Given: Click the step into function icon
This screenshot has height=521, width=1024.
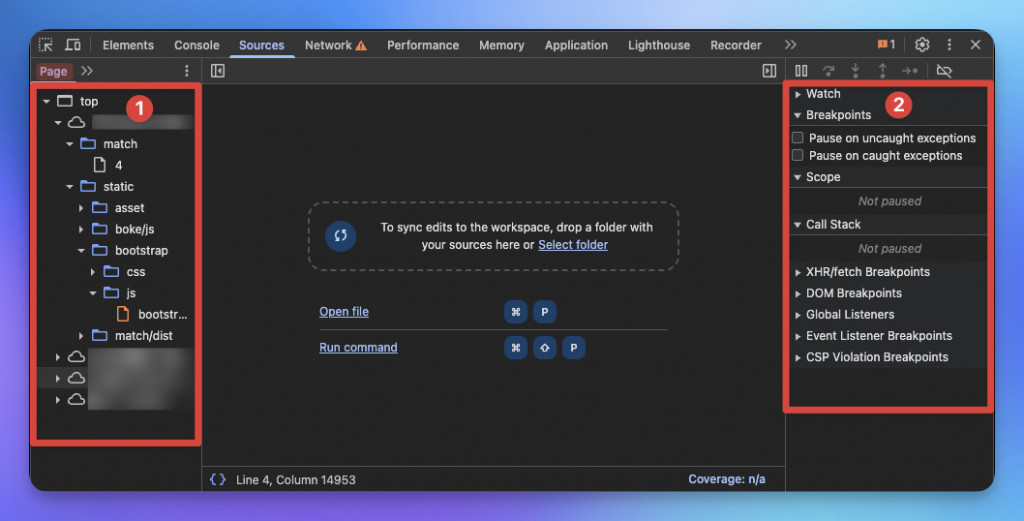Looking at the screenshot, I should point(855,71).
